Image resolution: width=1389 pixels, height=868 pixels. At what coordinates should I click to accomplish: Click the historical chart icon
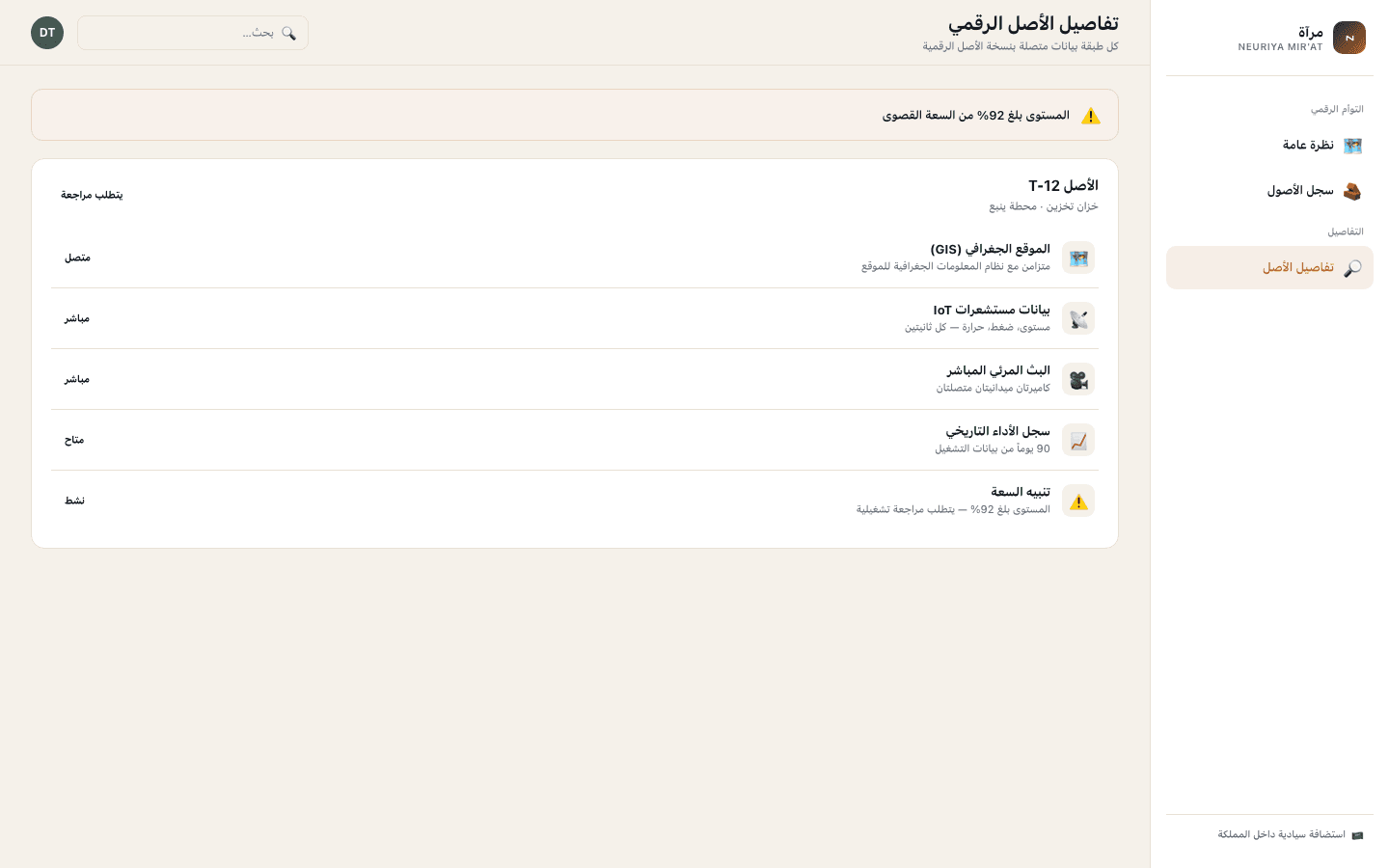pyautogui.click(x=1078, y=440)
